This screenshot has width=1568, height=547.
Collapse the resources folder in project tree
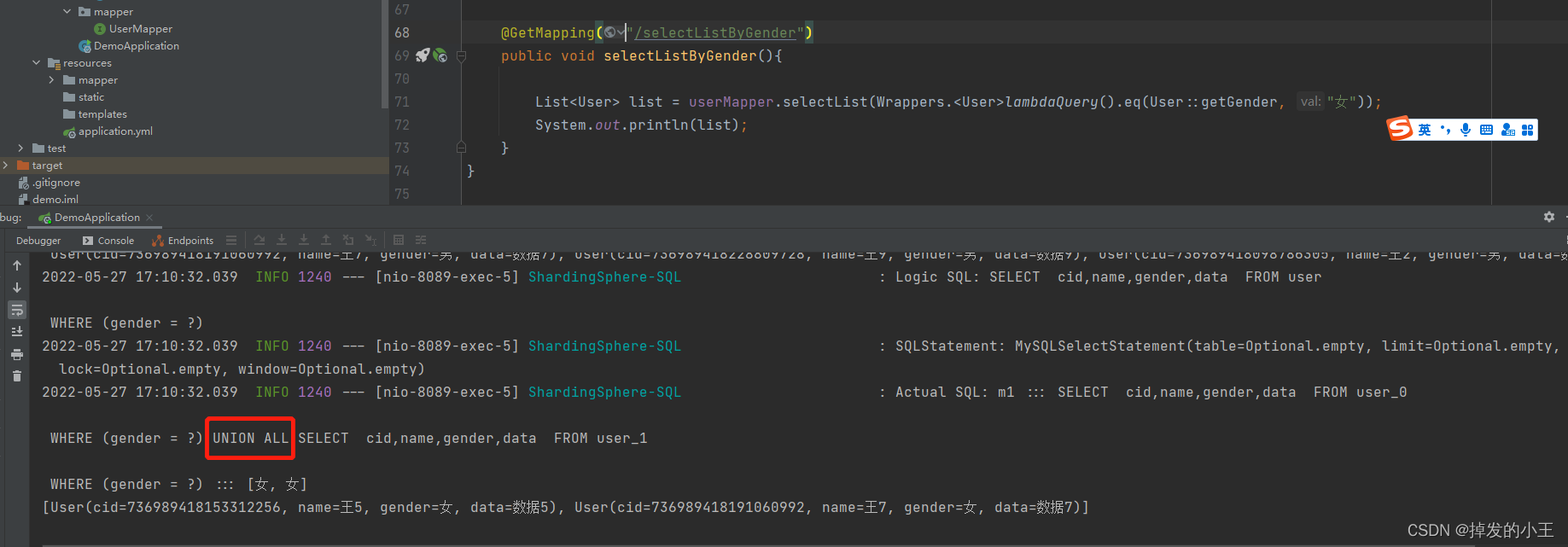coord(36,62)
